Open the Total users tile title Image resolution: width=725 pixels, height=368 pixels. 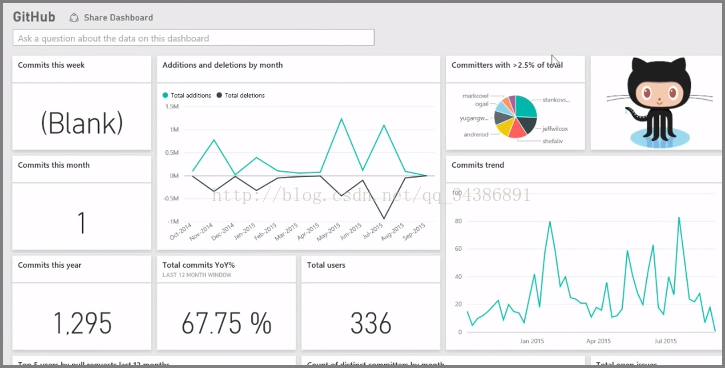(326, 265)
